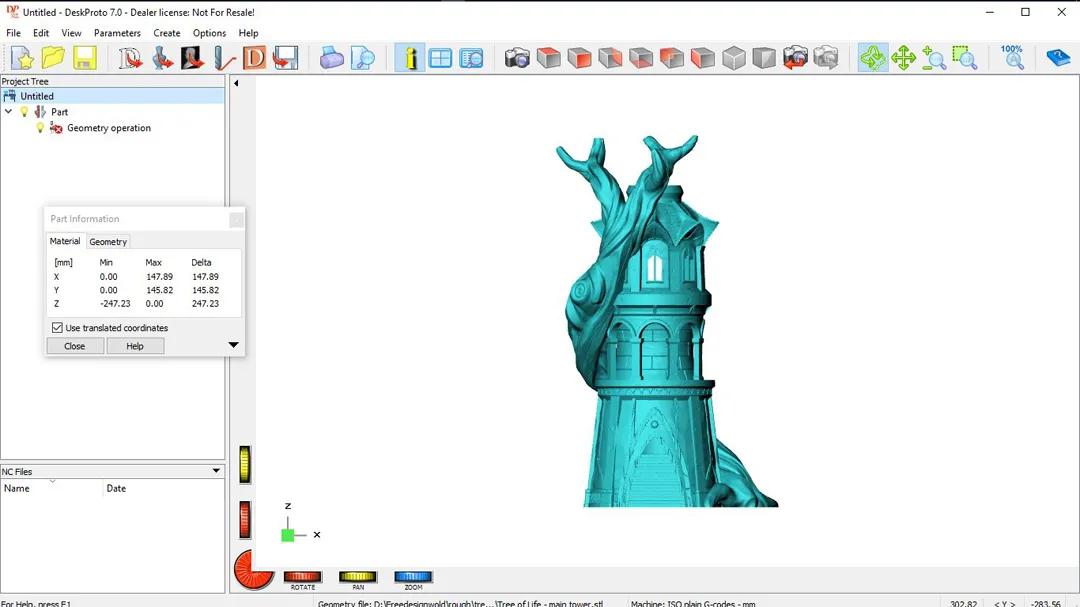Toggle the Geometry operation light bulb
The image size is (1080, 607).
[40, 127]
